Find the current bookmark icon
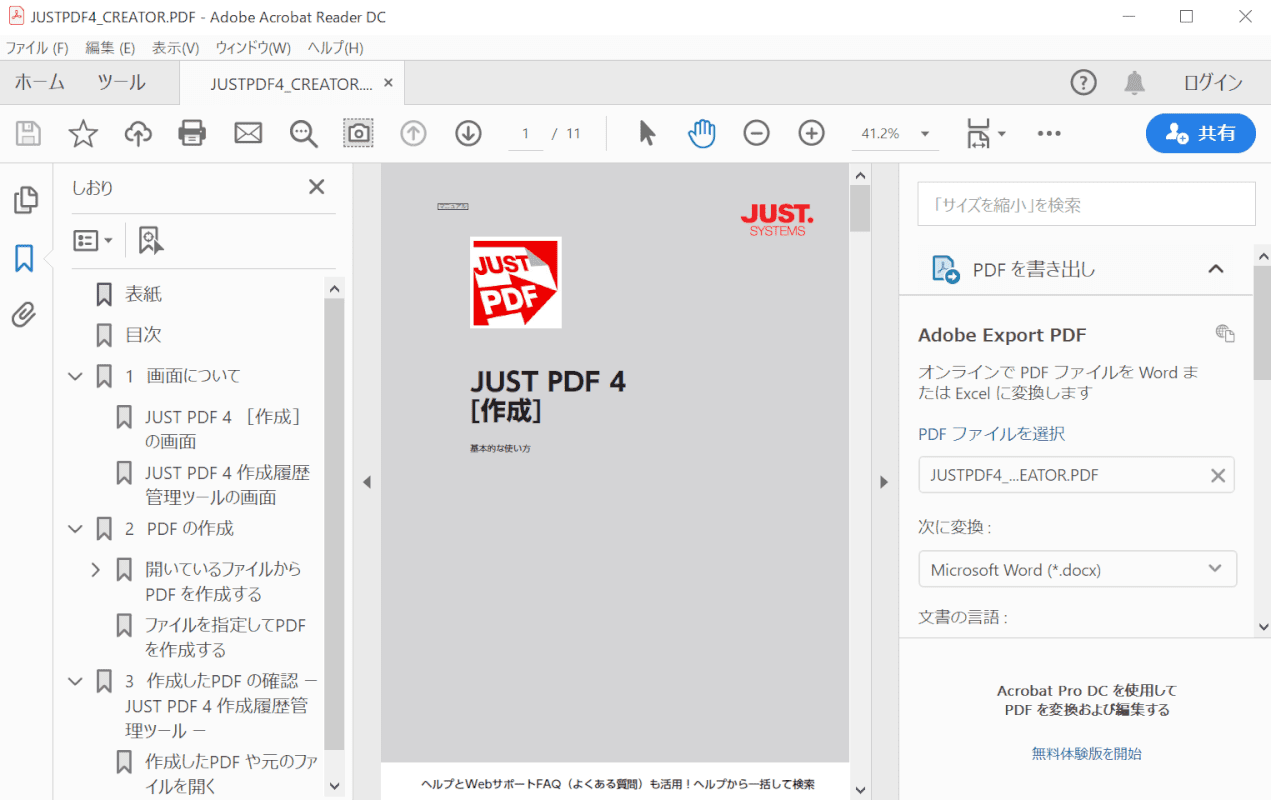This screenshot has height=800, width=1271. (151, 240)
